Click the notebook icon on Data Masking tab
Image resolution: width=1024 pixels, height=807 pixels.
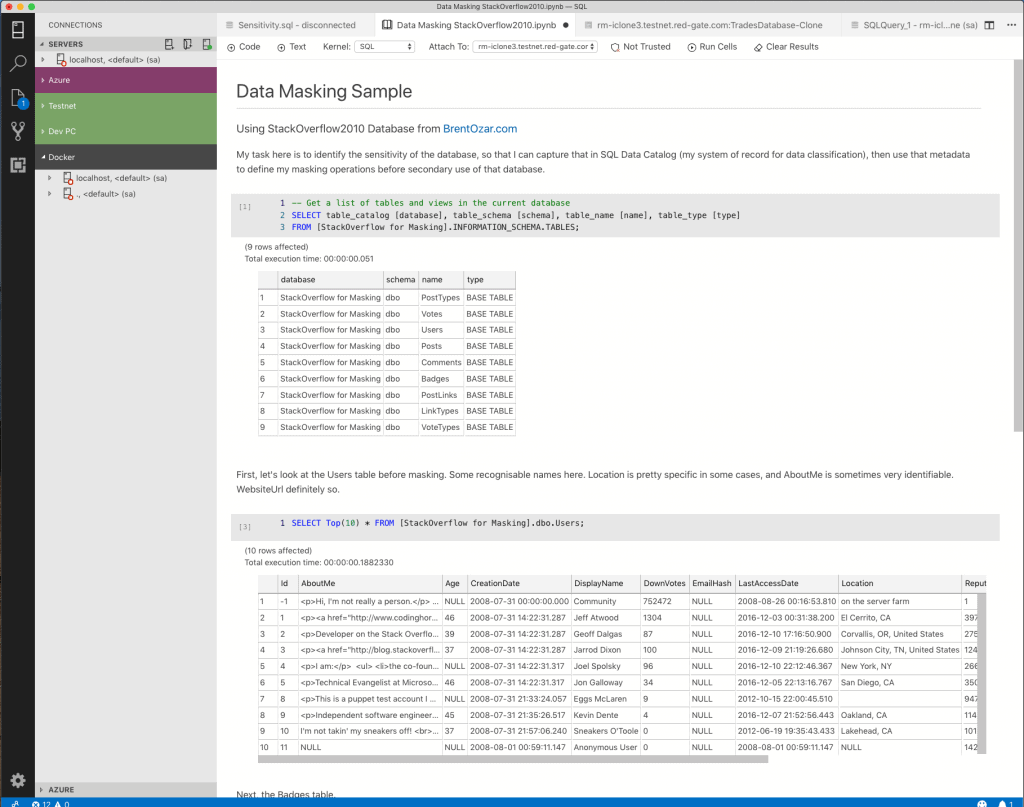387,25
